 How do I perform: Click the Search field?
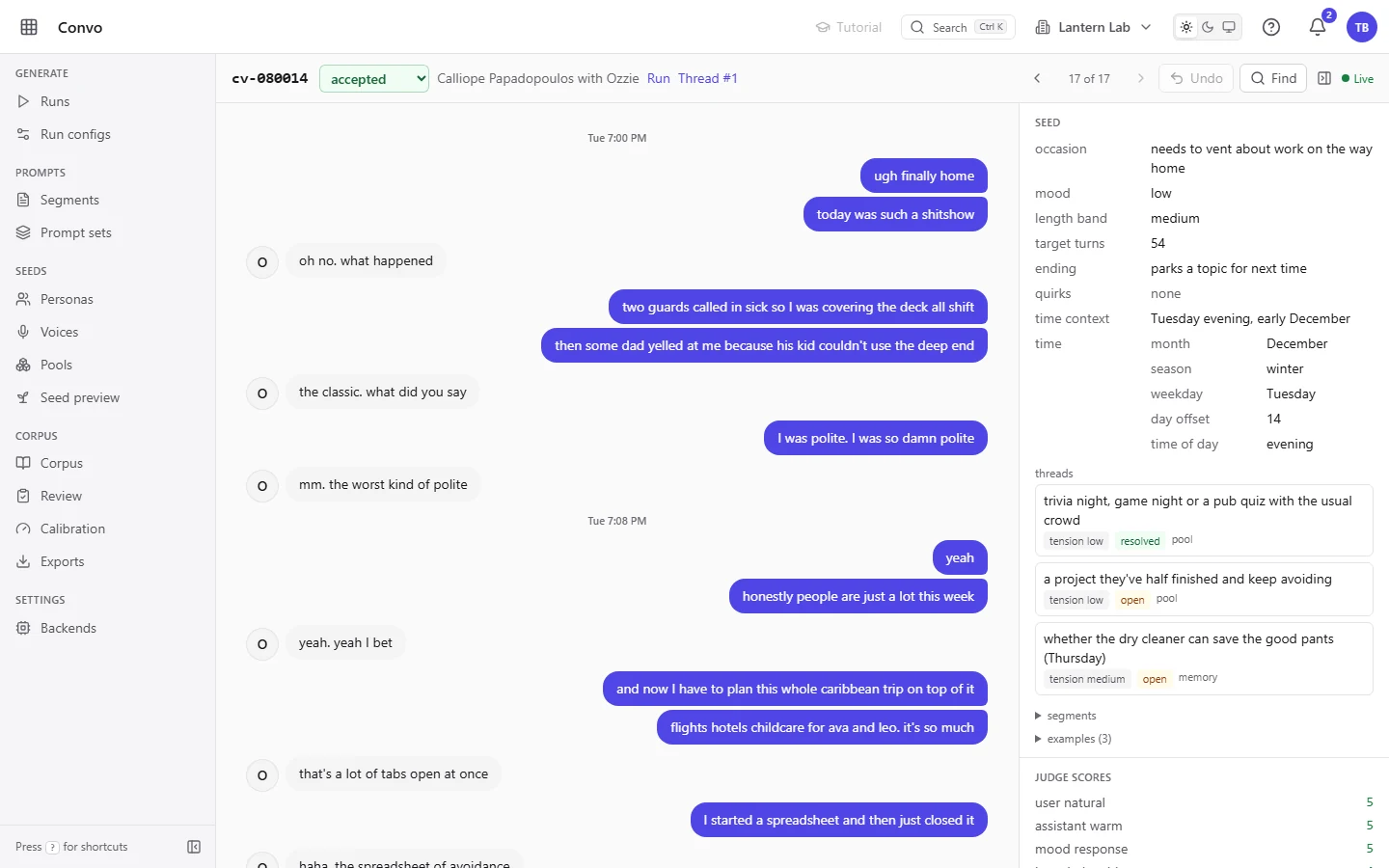click(959, 27)
